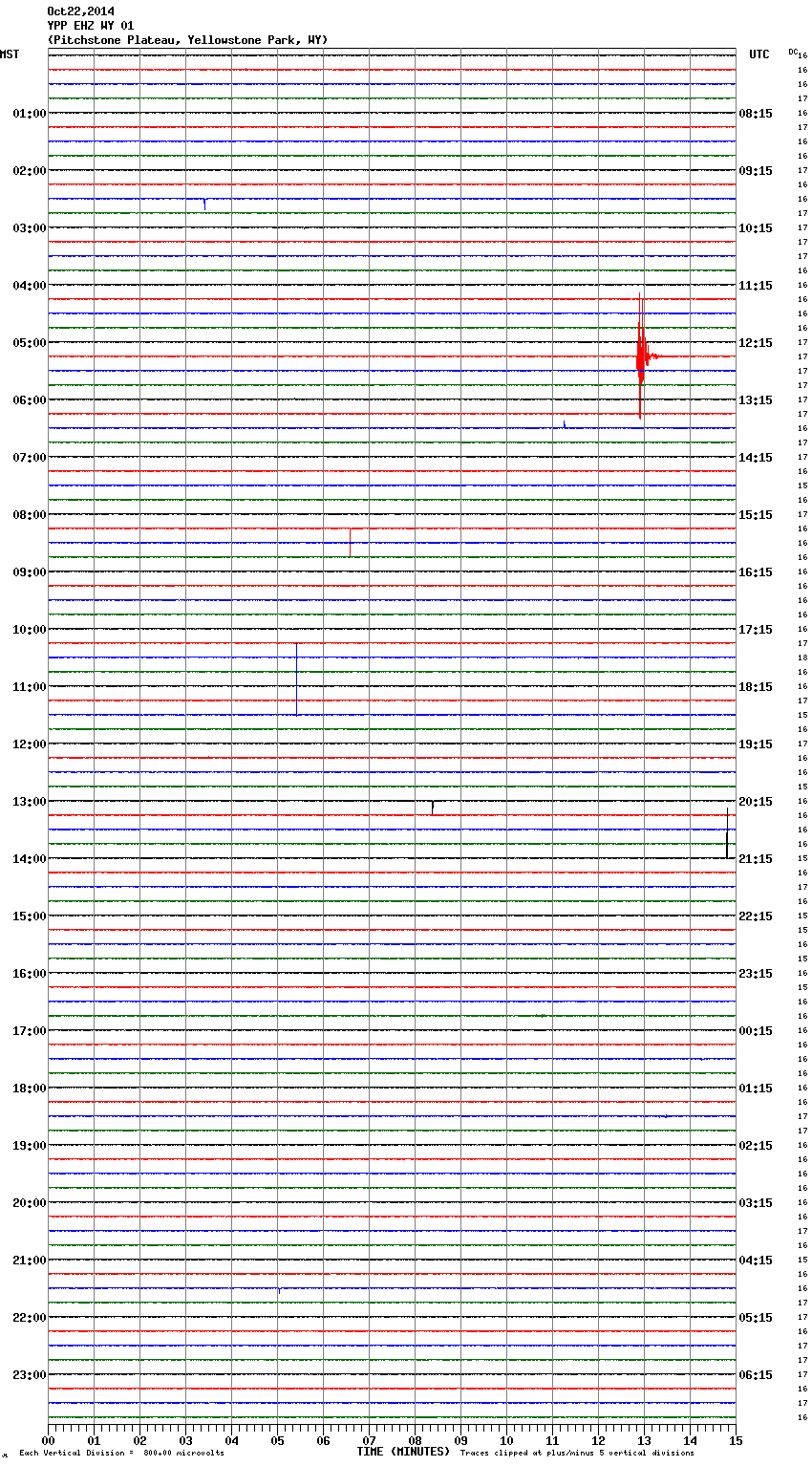The height and width of the screenshot is (1466, 812).
Task: Click the date header Oct22,2014
Action: click(80, 11)
